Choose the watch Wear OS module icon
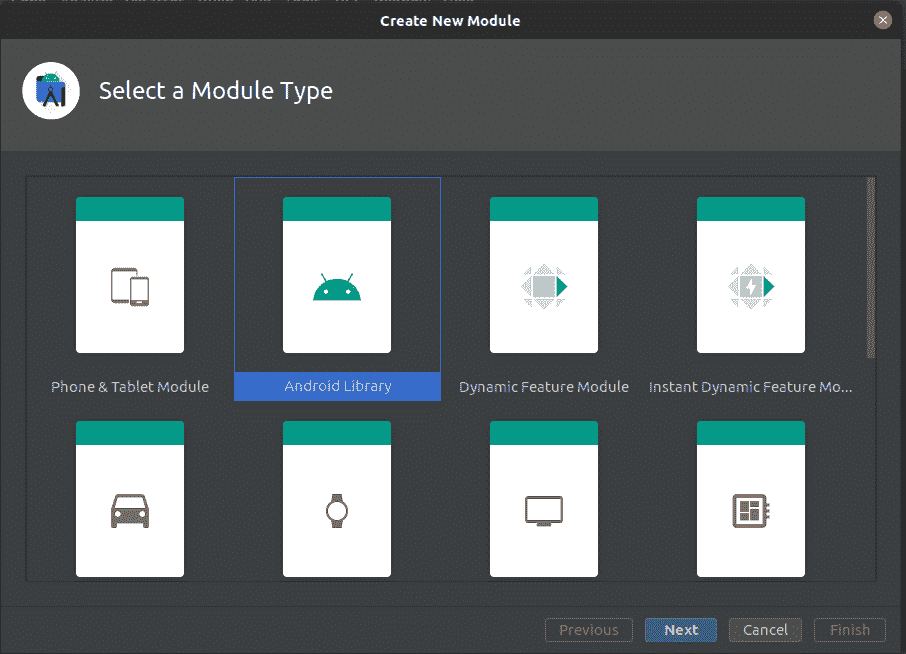Viewport: 906px width, 654px height. click(x=337, y=510)
